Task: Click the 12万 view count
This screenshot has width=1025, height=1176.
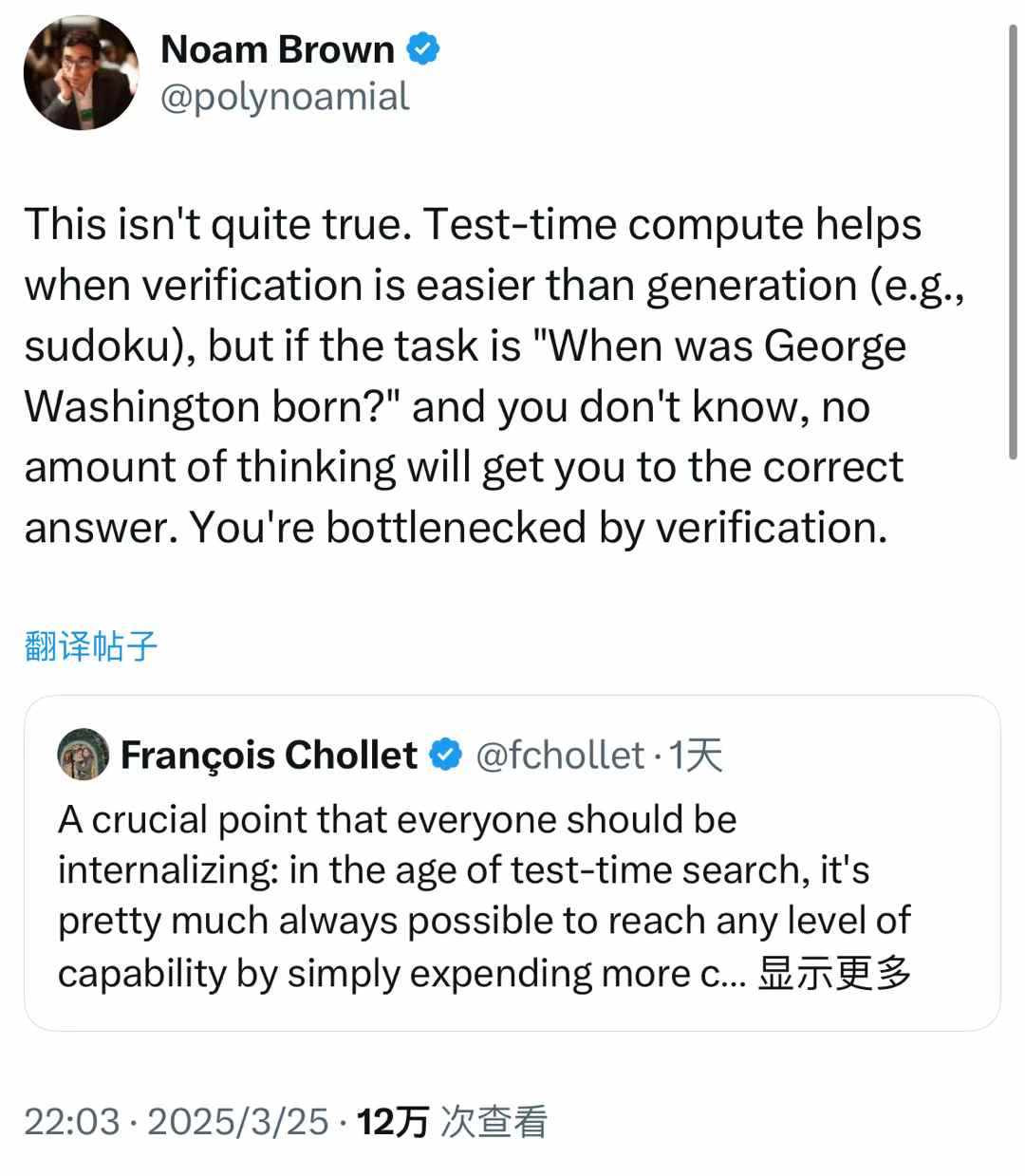Action: [x=392, y=1122]
